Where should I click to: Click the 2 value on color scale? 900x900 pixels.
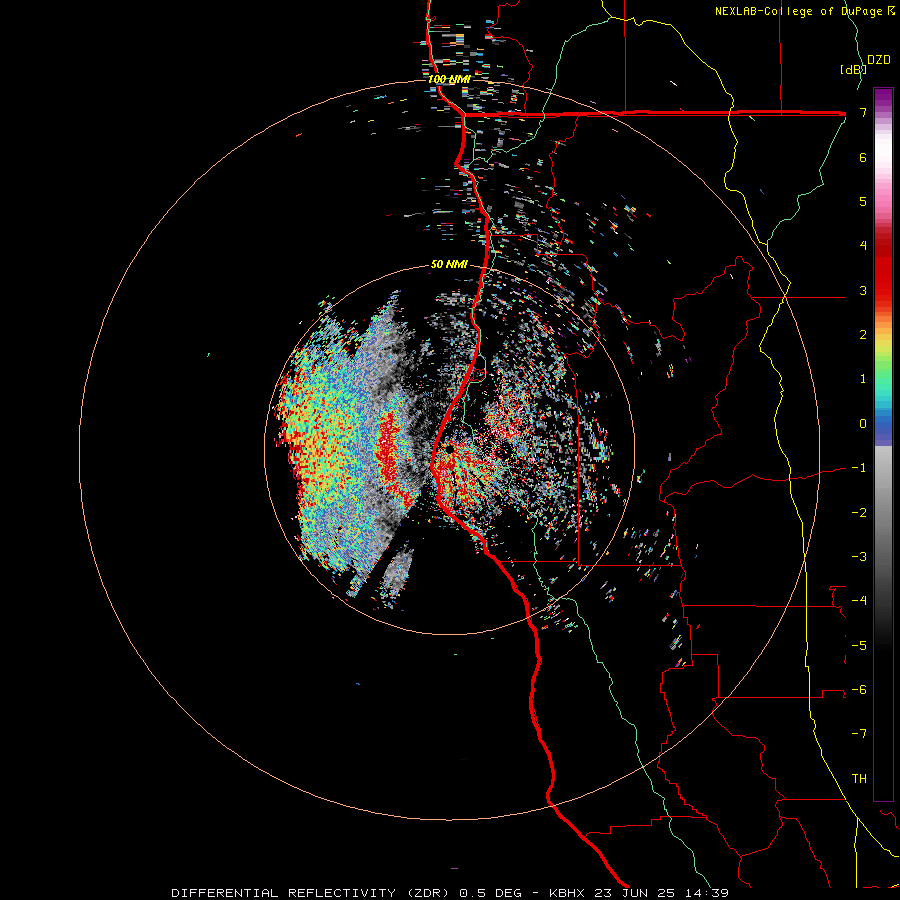pyautogui.click(x=863, y=335)
